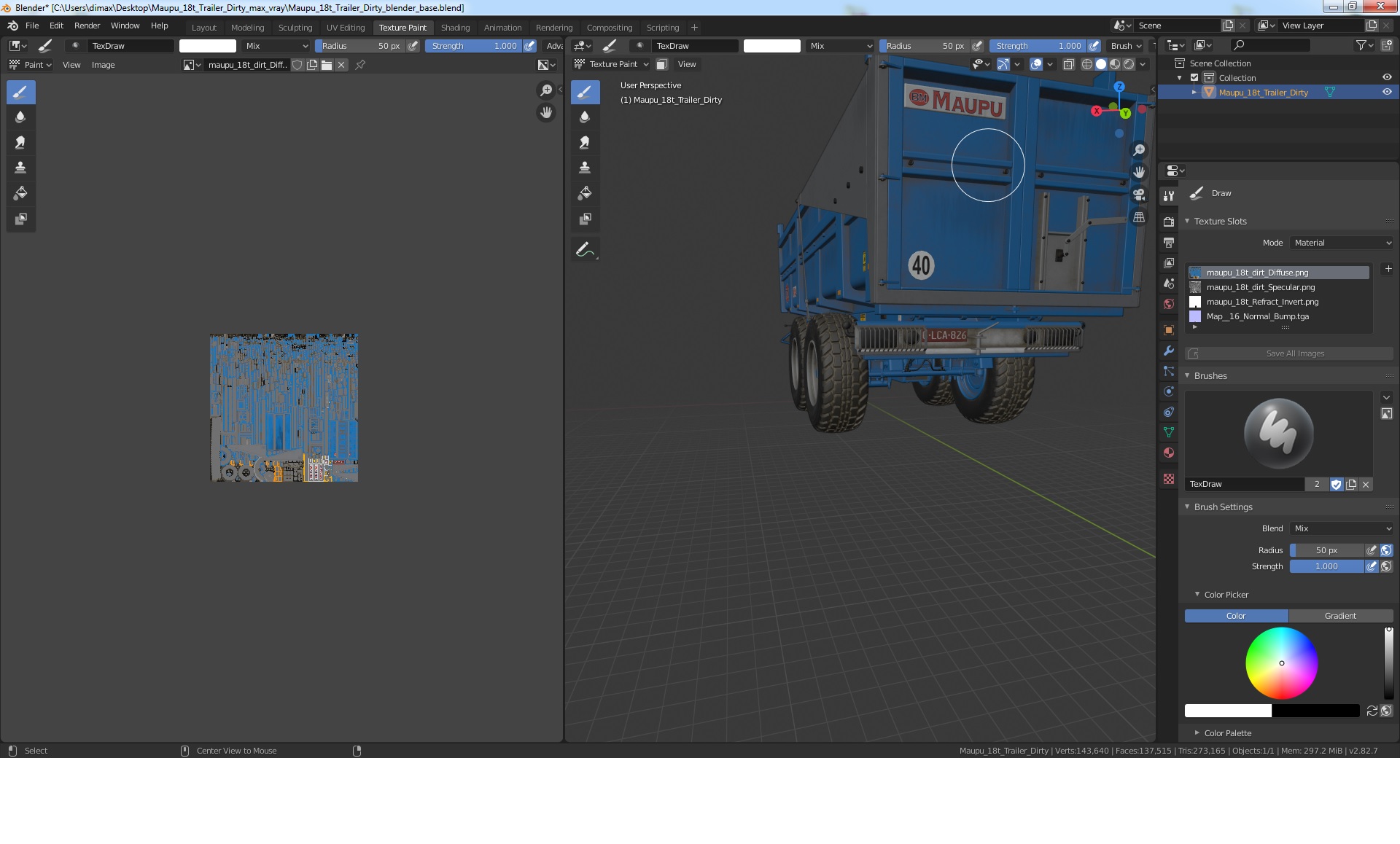Select the Smear tool in 3D viewport
Image resolution: width=1400 pixels, height=844 pixels.
tap(585, 143)
